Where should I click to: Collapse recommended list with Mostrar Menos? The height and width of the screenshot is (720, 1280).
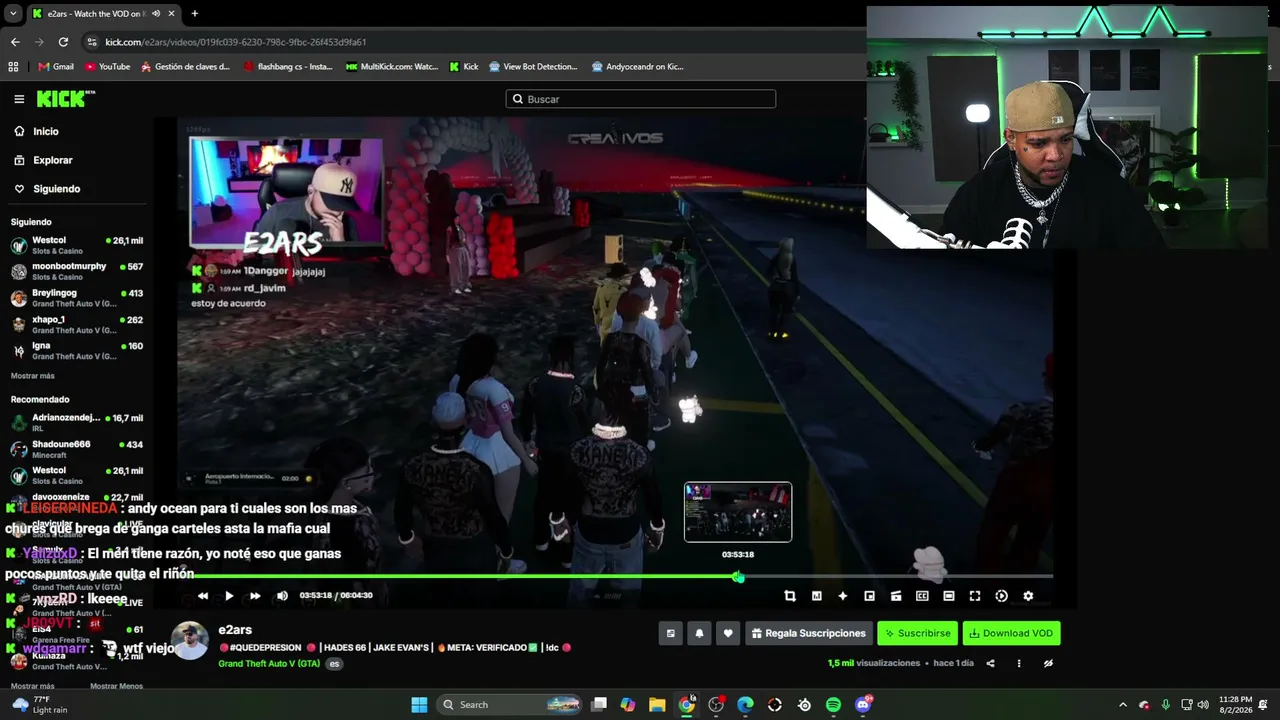(117, 686)
